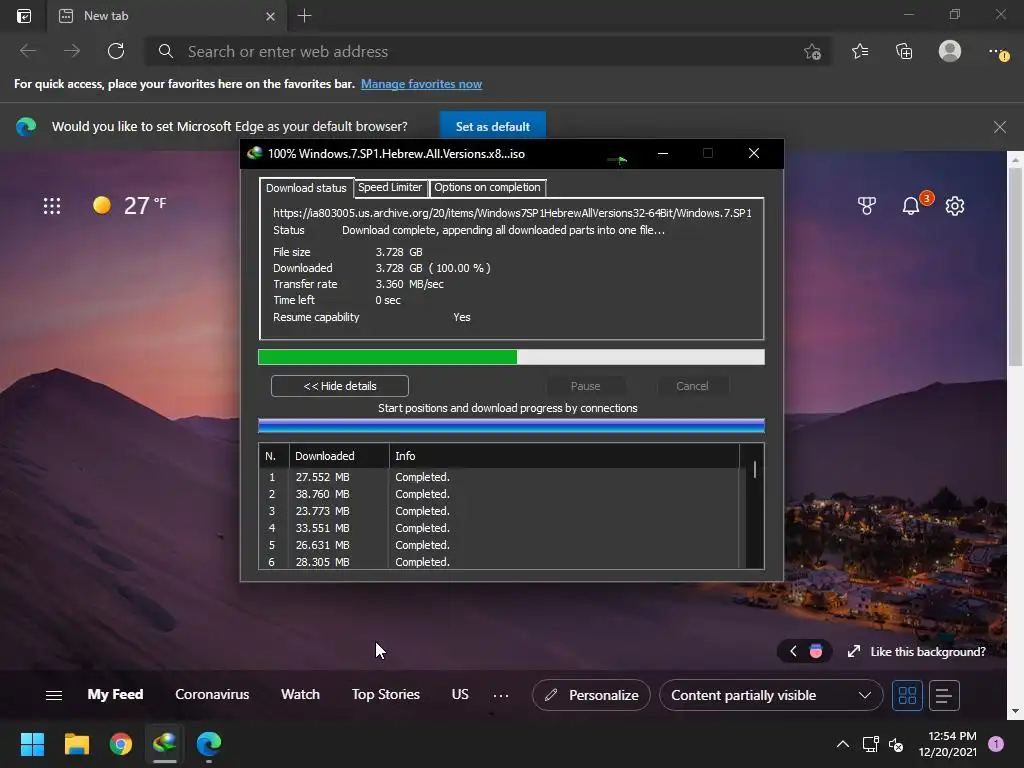
Task: Open Microsoft Edge from the taskbar
Action: coord(209,744)
